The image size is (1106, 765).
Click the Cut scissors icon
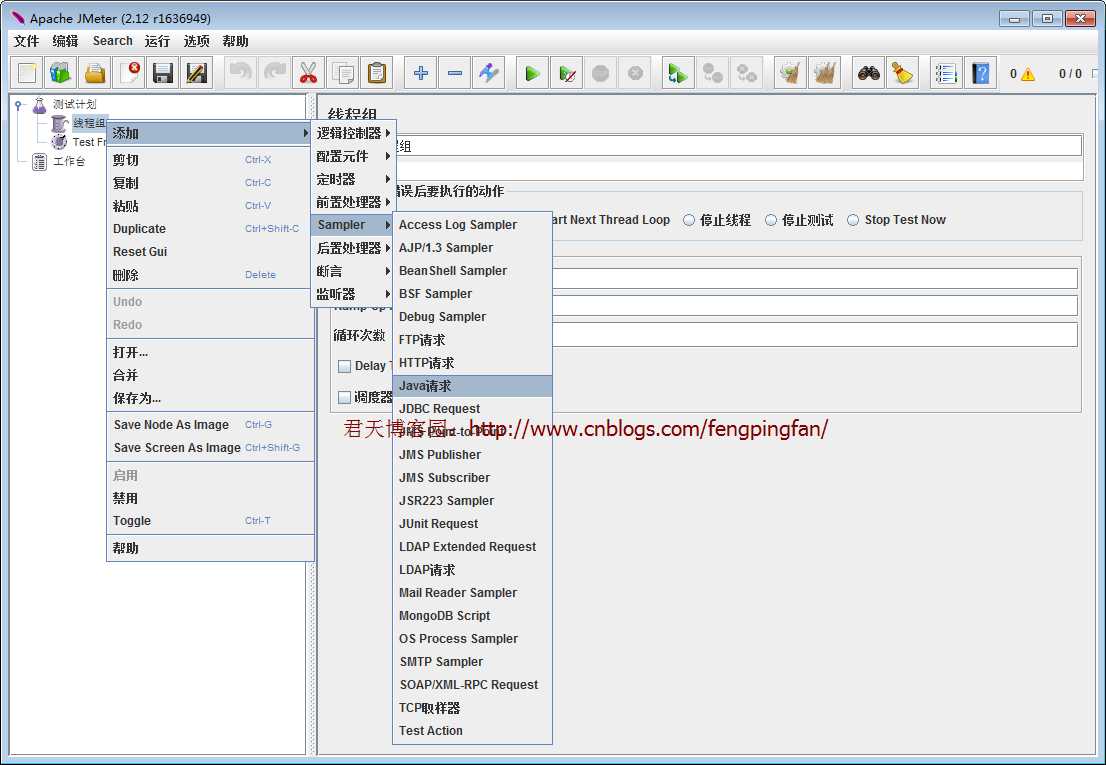308,73
